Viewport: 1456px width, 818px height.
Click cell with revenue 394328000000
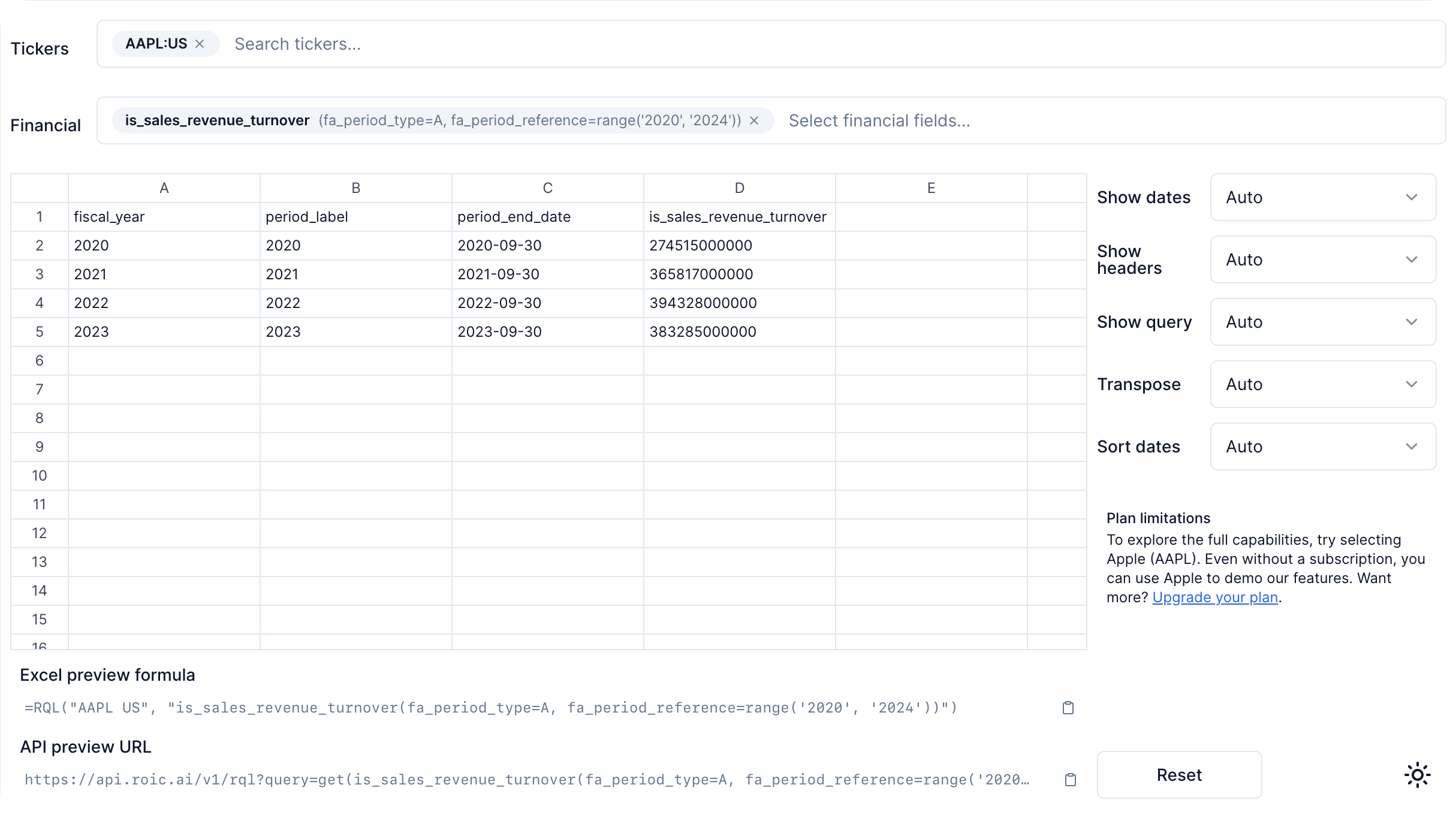[738, 303]
